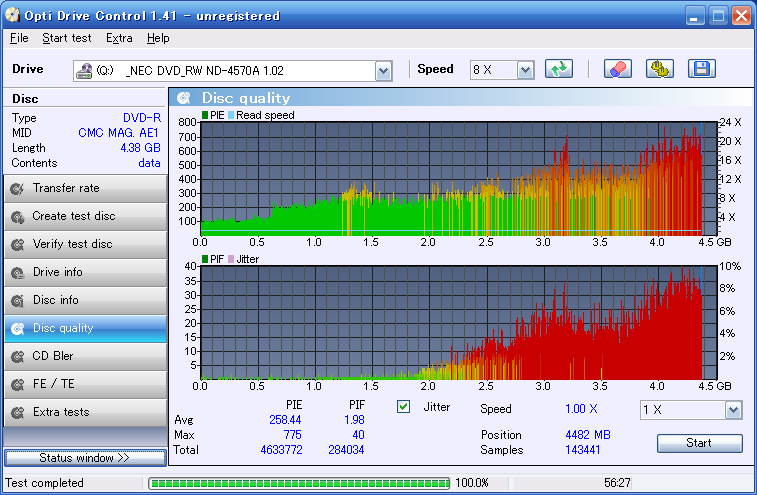
Task: Click the Transfer rate disc icon
Action: click(x=17, y=188)
